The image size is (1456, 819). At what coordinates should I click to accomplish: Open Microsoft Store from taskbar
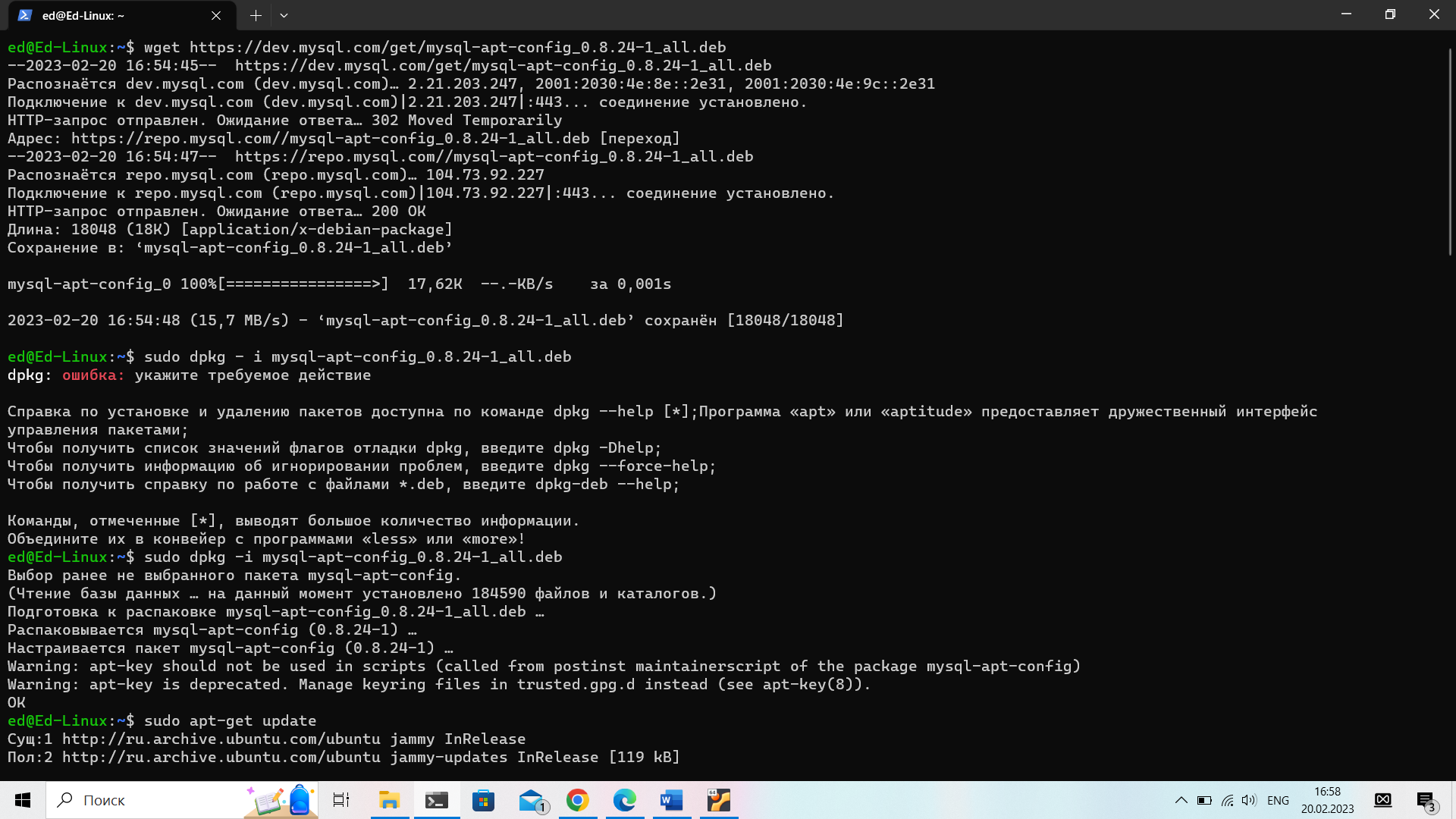(483, 800)
